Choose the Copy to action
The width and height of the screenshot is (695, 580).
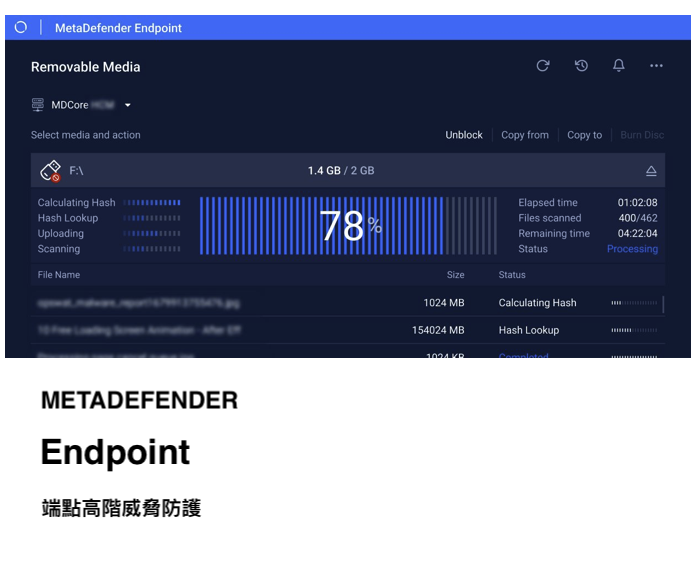(584, 135)
